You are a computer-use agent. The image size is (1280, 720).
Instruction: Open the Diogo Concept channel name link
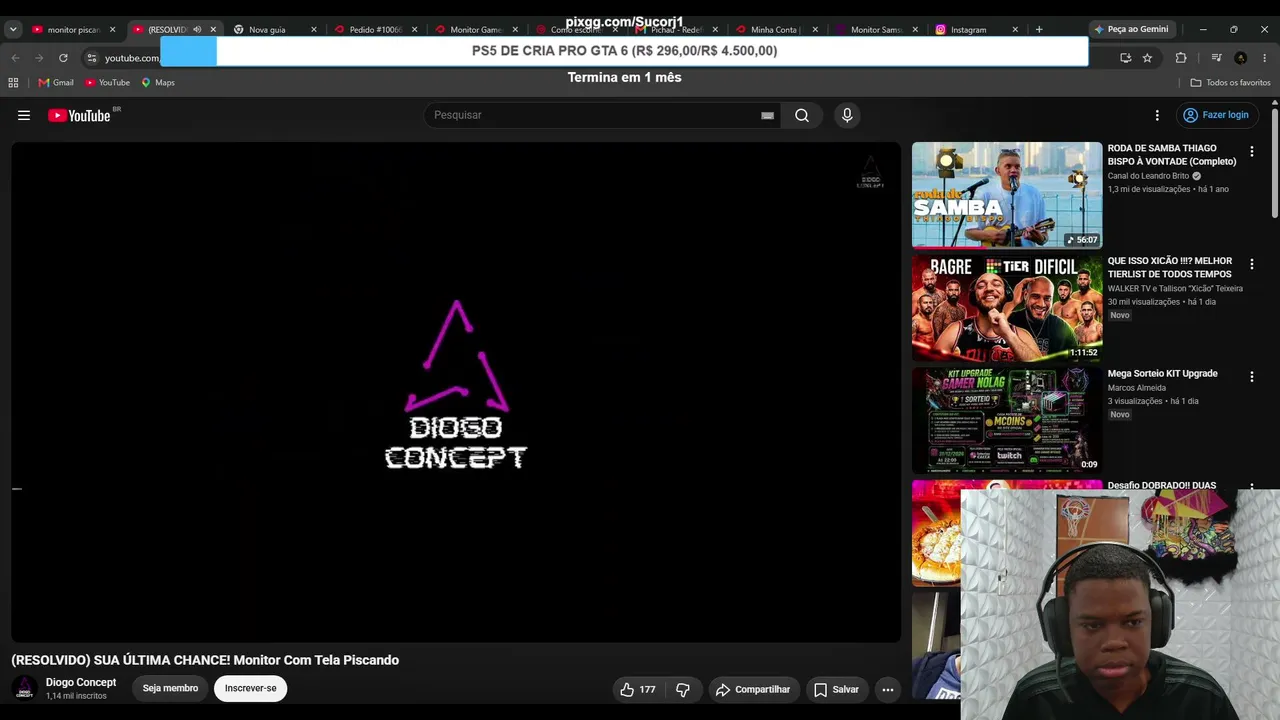tap(81, 682)
